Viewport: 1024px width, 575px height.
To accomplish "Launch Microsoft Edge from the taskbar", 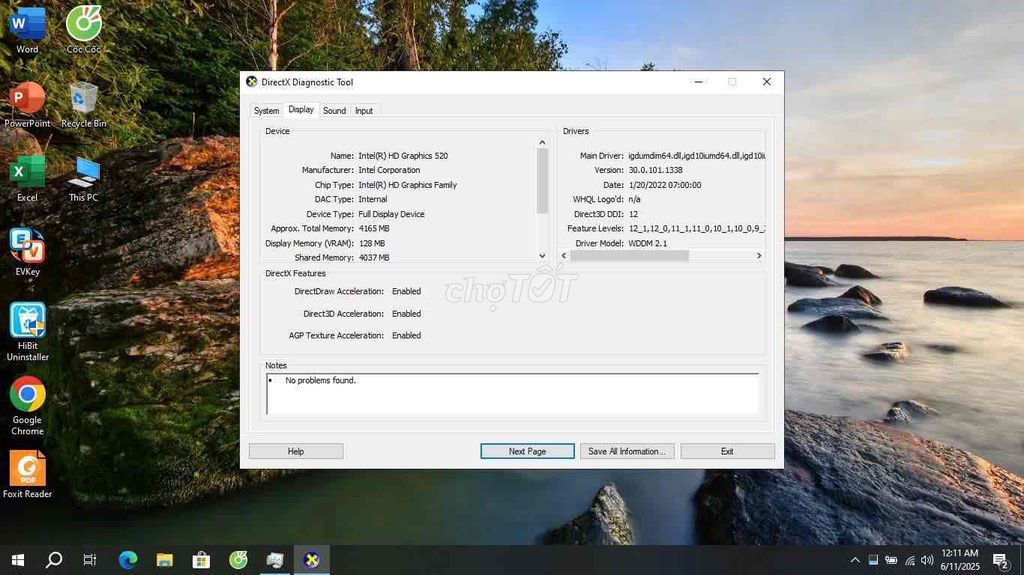I will [128, 560].
